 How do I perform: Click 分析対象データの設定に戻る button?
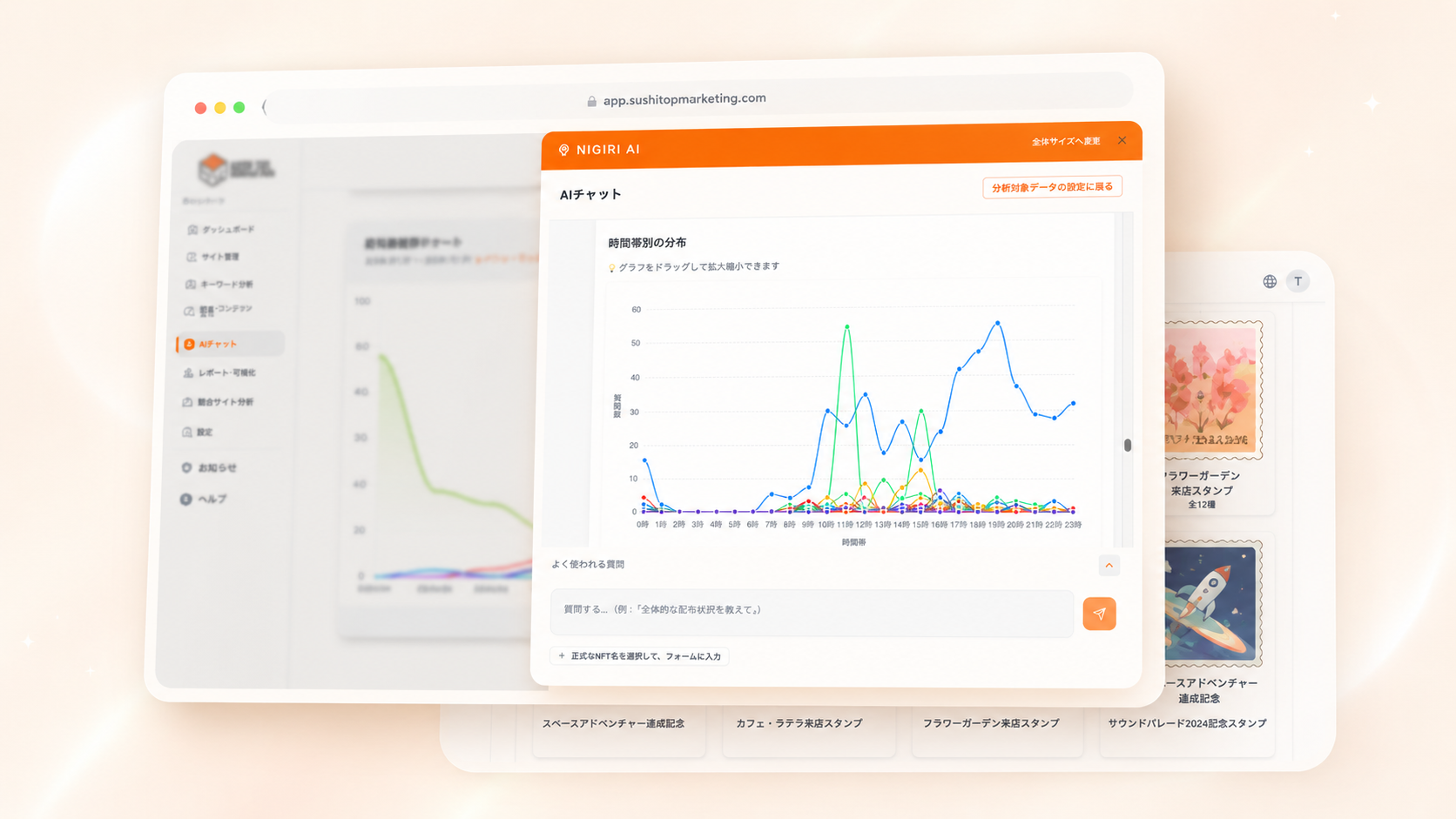(x=1052, y=187)
